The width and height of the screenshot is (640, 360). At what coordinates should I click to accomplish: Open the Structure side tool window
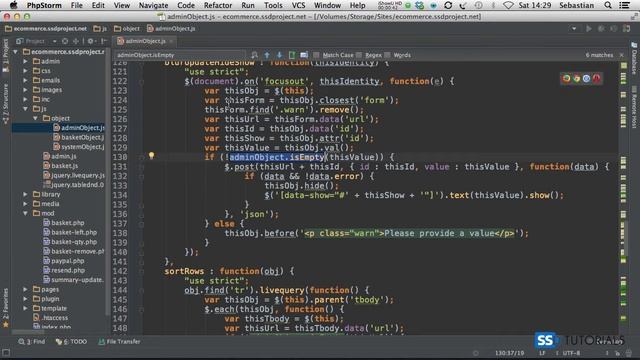pos(5,104)
